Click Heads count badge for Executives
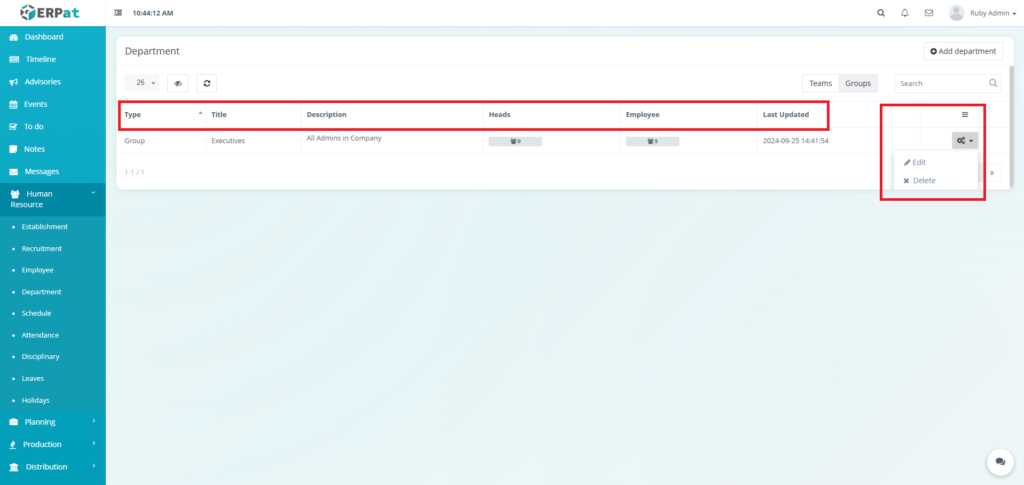1024x485 pixels. coord(515,141)
